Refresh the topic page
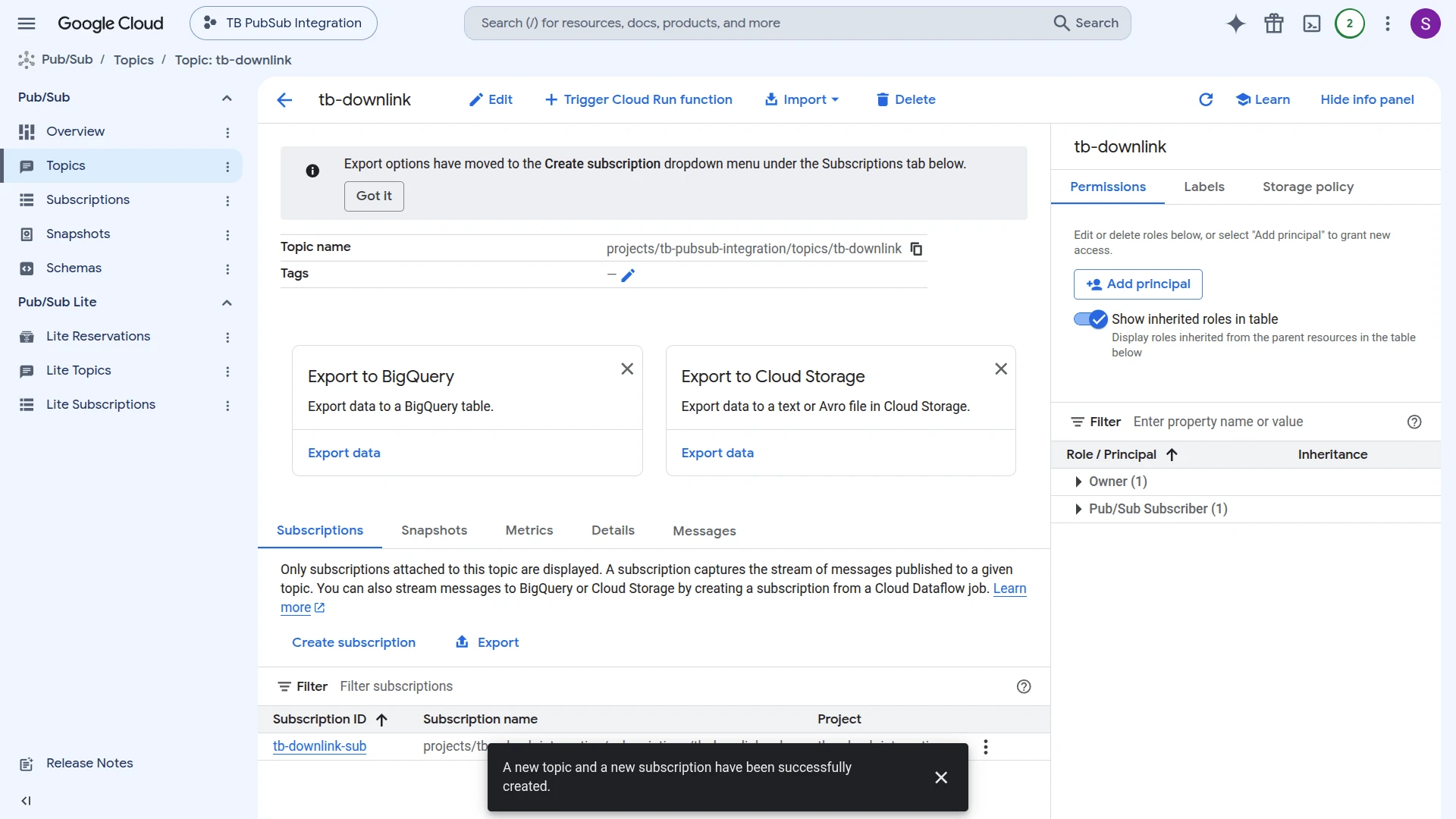This screenshot has width=1456, height=819. [x=1206, y=99]
